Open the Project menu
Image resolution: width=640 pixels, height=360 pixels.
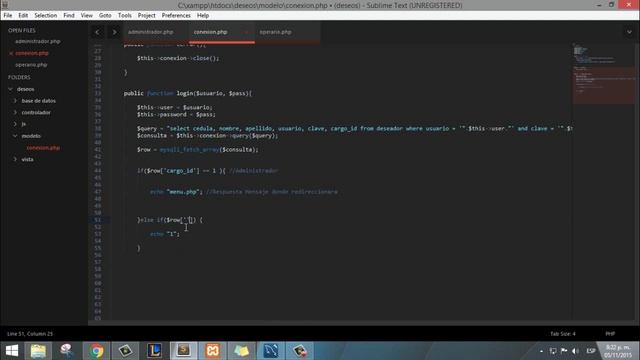click(147, 16)
